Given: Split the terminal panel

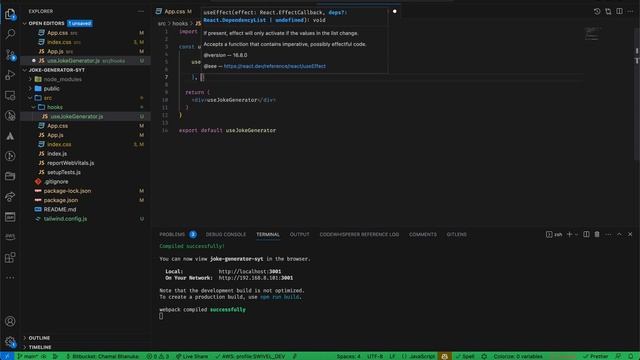Looking at the screenshot, I should [x=586, y=234].
